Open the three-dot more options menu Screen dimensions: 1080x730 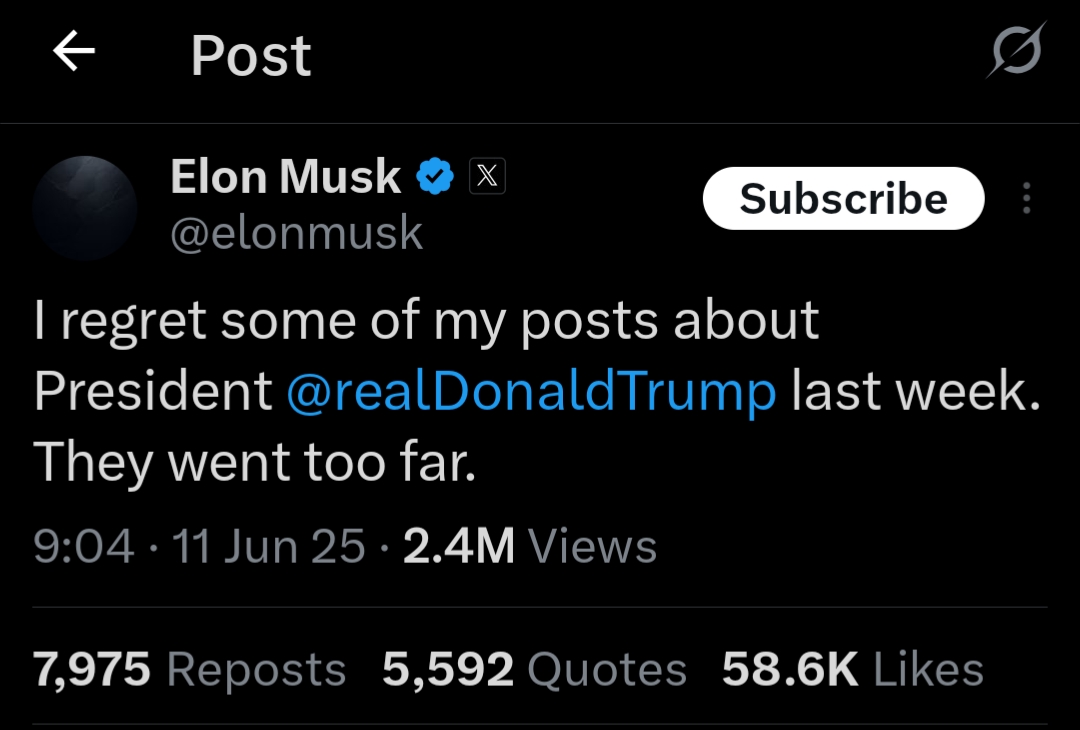click(x=1026, y=199)
